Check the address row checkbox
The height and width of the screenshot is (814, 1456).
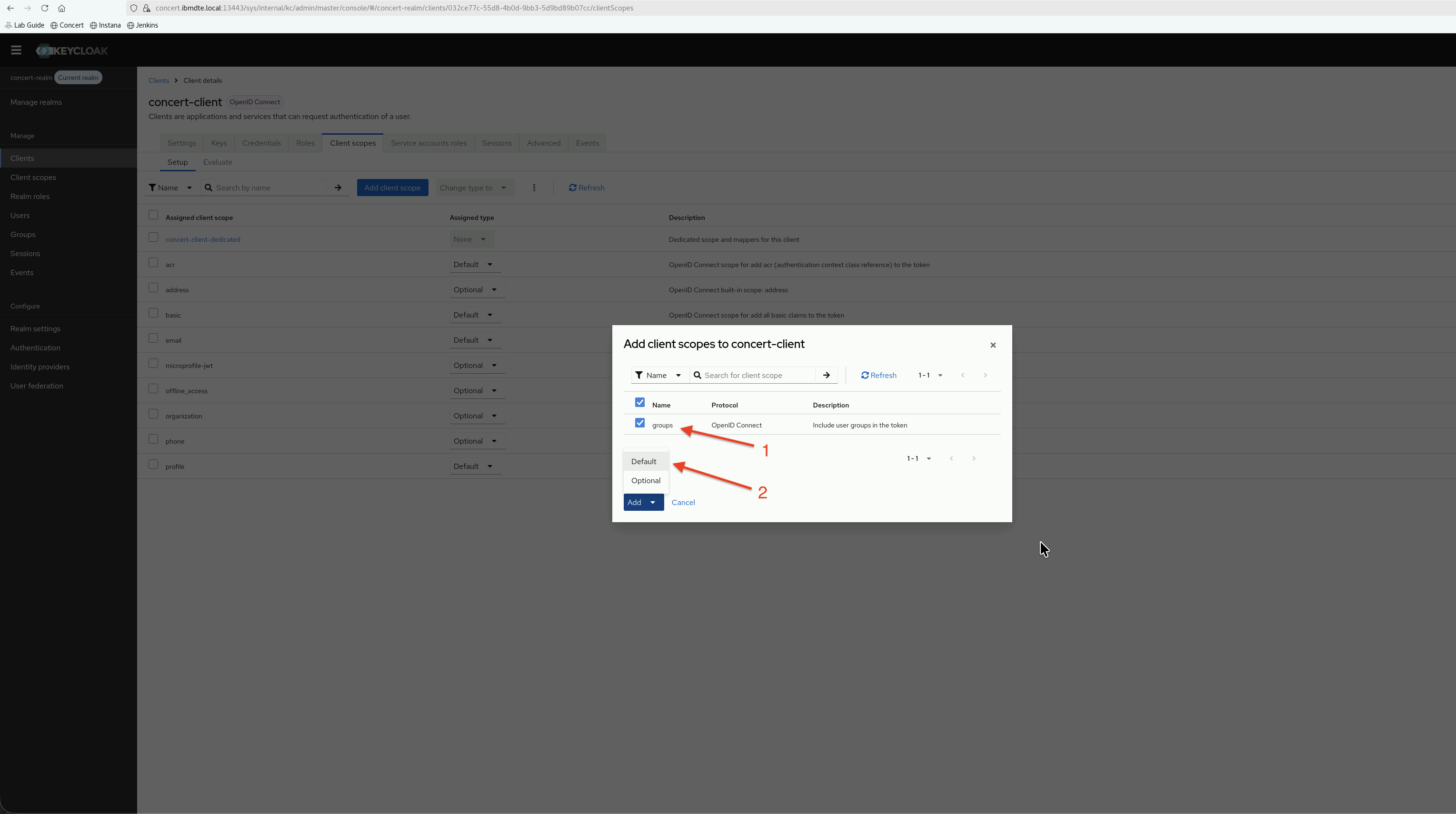pos(153,288)
